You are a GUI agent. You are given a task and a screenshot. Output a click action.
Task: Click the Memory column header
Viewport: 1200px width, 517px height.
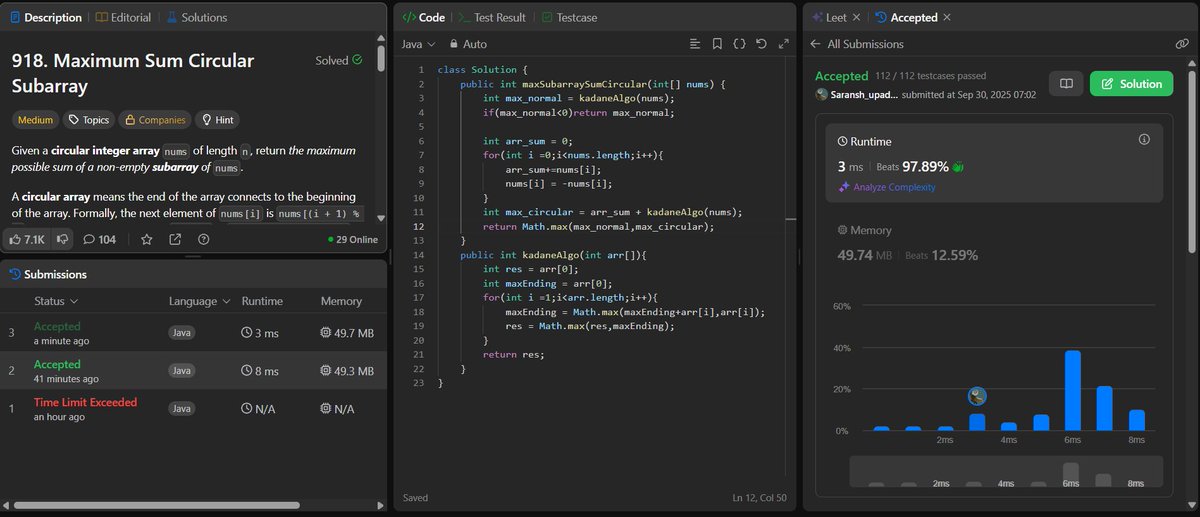coord(341,301)
